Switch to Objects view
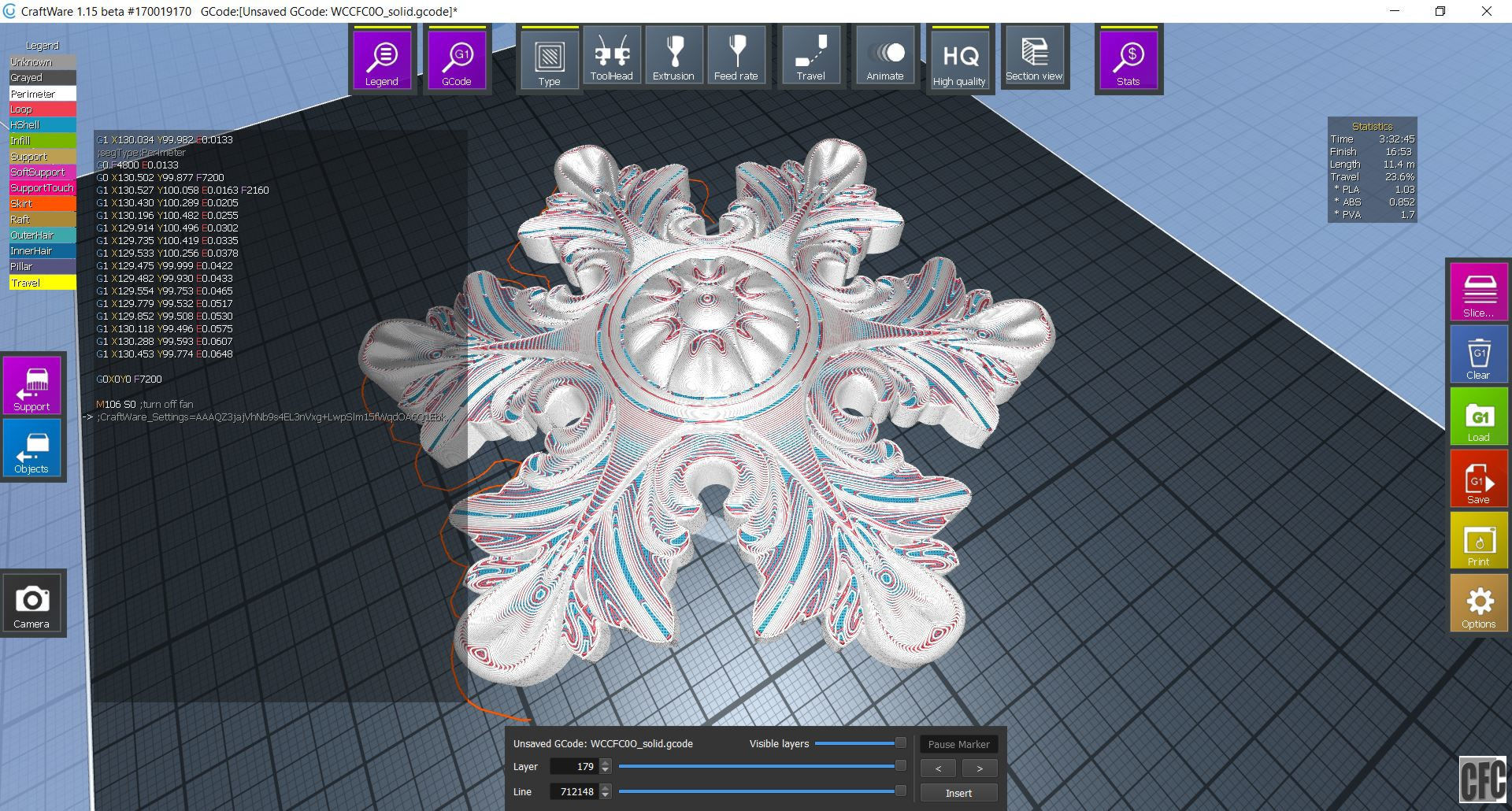 point(31,447)
